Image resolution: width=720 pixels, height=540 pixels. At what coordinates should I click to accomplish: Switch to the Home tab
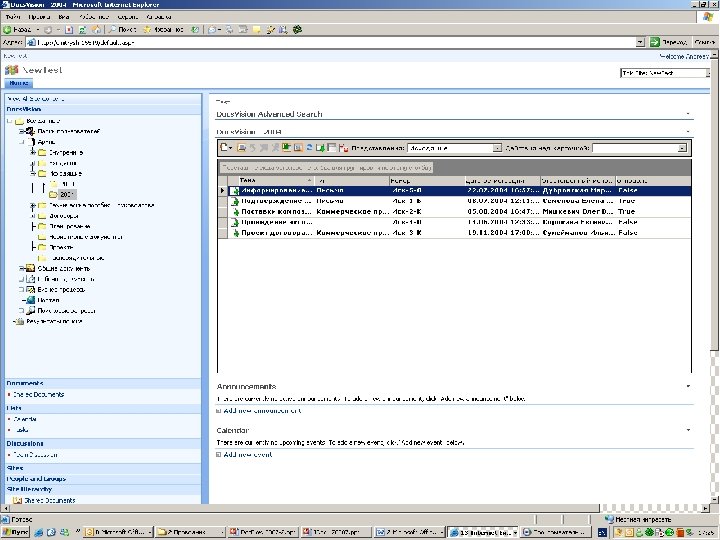click(19, 83)
